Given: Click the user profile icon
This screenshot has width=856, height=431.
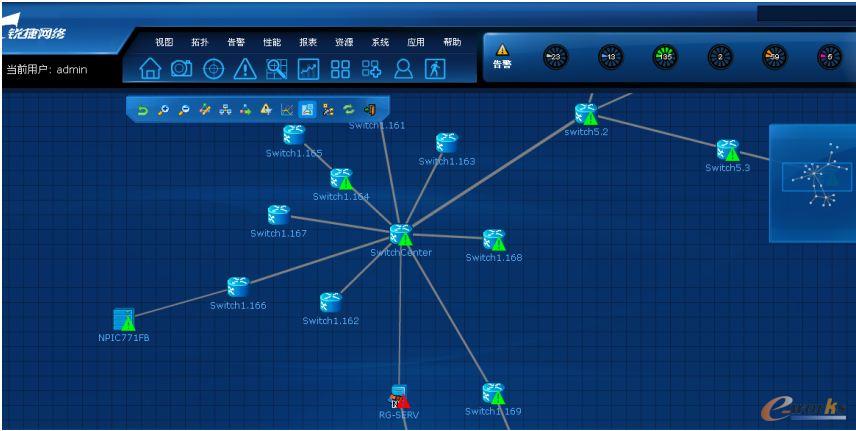Looking at the screenshot, I should click(x=403, y=68).
